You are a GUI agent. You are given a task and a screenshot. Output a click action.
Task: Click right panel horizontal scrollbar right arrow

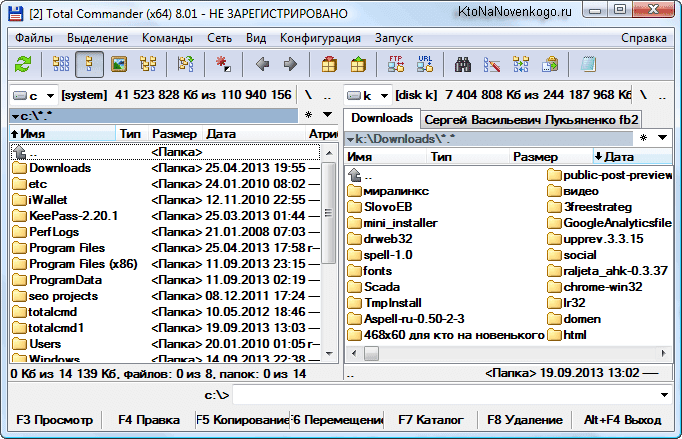[664, 353]
